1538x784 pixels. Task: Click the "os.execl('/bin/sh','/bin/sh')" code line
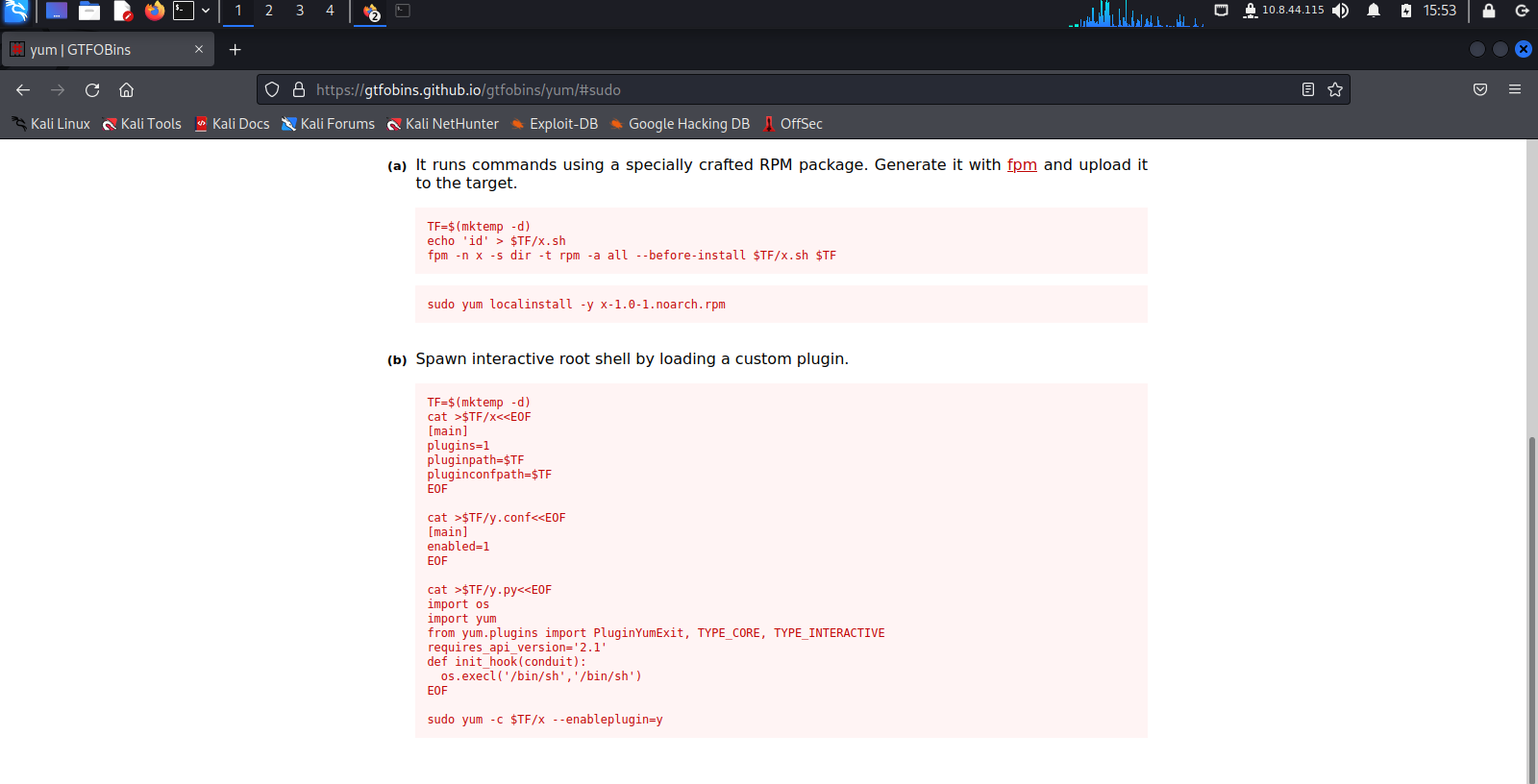coord(541,676)
